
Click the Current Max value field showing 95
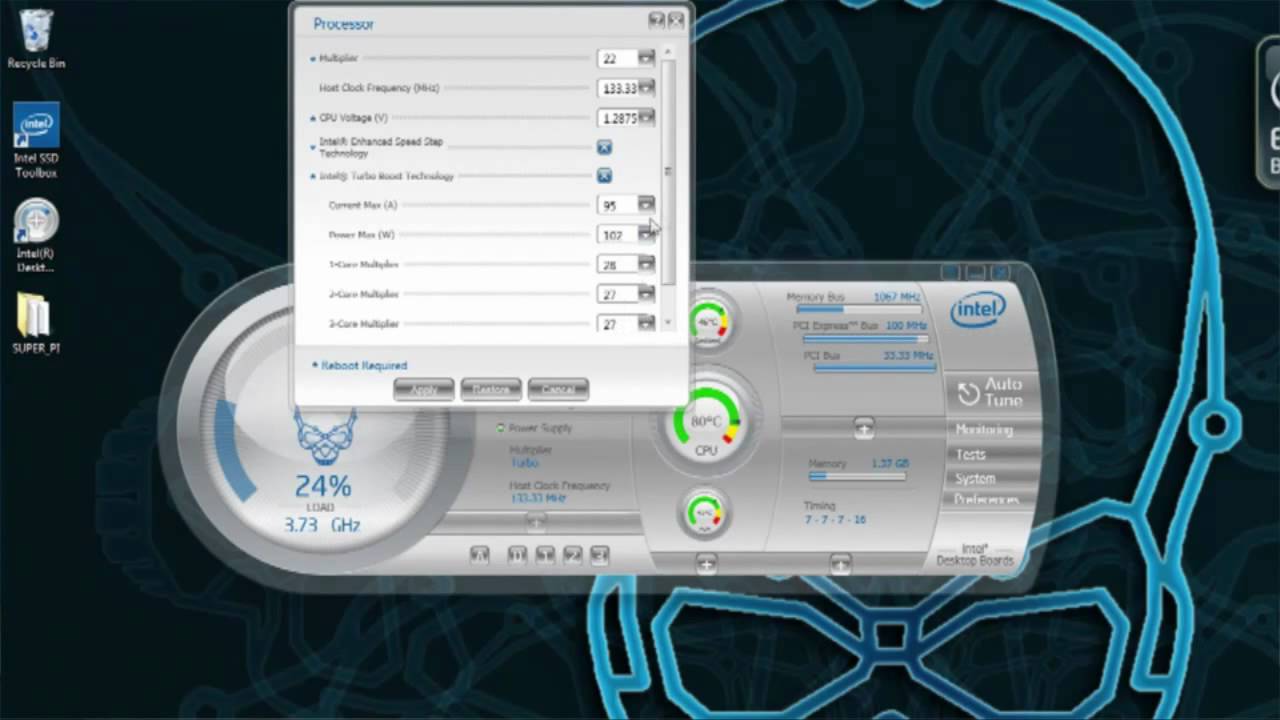(617, 205)
